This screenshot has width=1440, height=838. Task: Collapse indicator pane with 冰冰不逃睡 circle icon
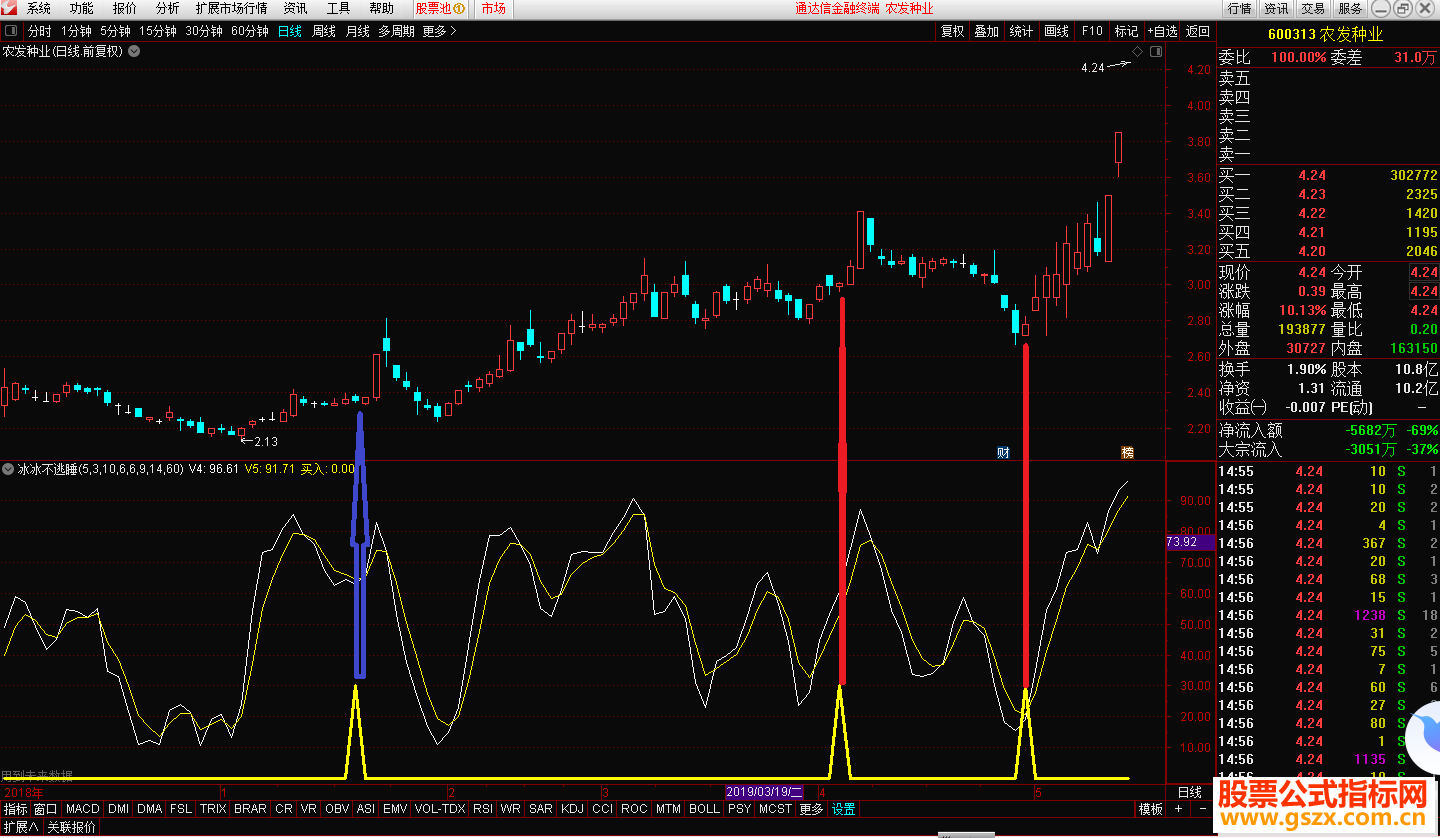tap(9, 468)
